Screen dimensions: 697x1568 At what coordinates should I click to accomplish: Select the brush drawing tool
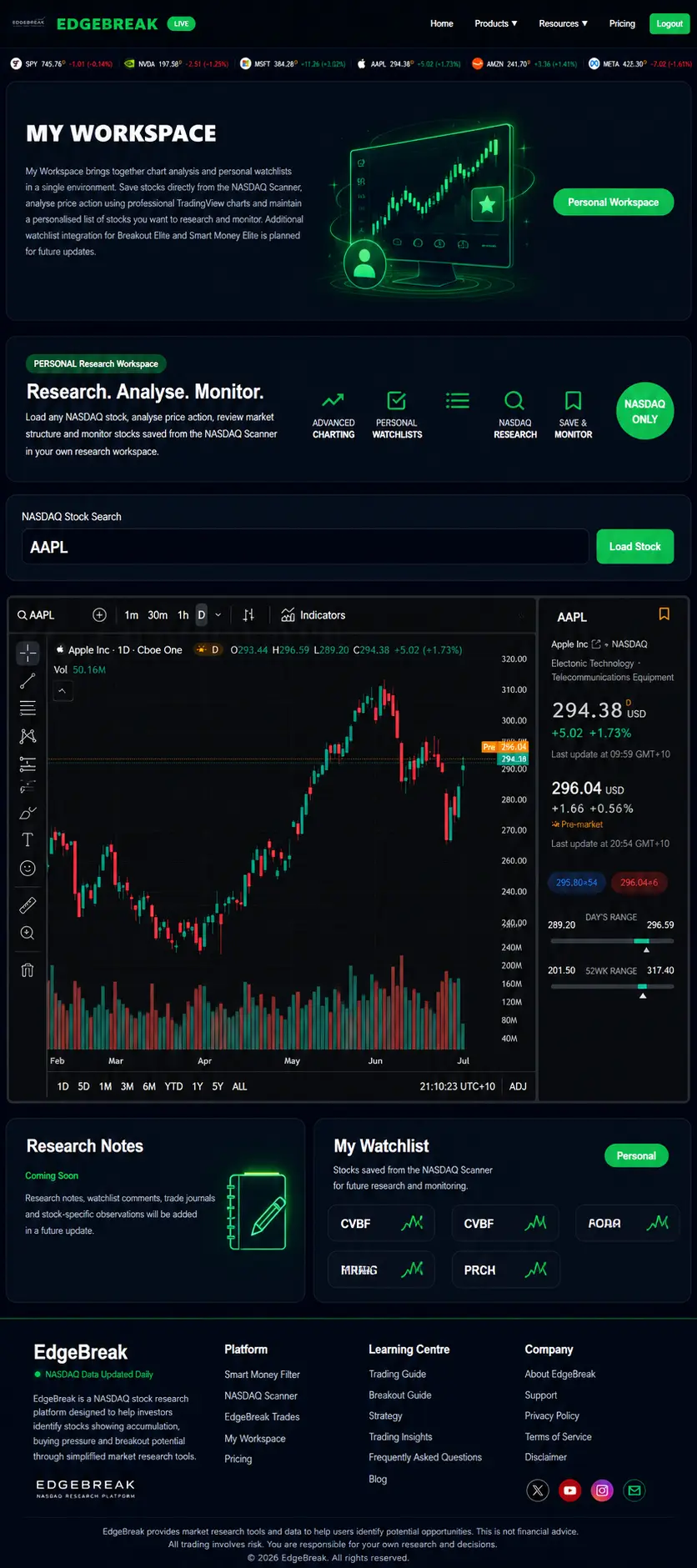click(28, 813)
